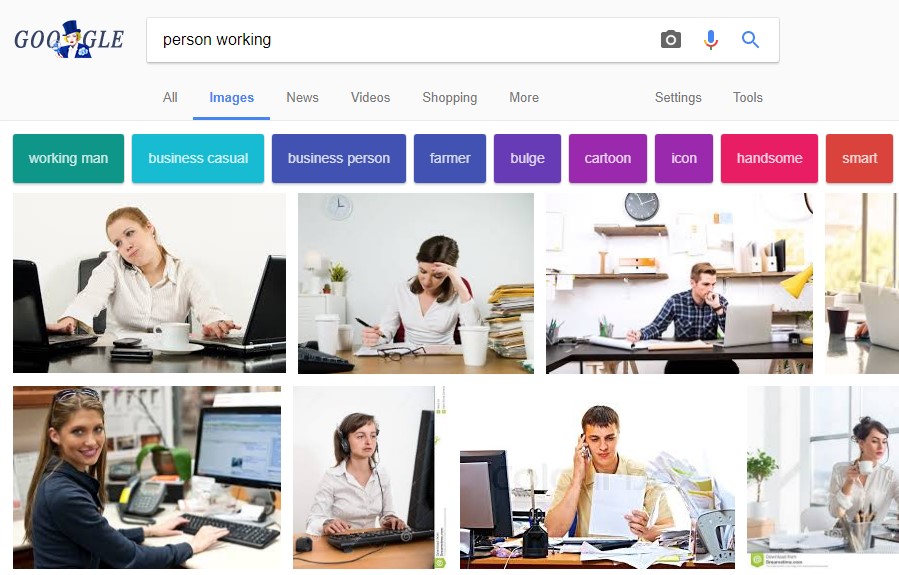This screenshot has height=575, width=899.
Task: Switch to the All results tab
Action: pos(170,97)
